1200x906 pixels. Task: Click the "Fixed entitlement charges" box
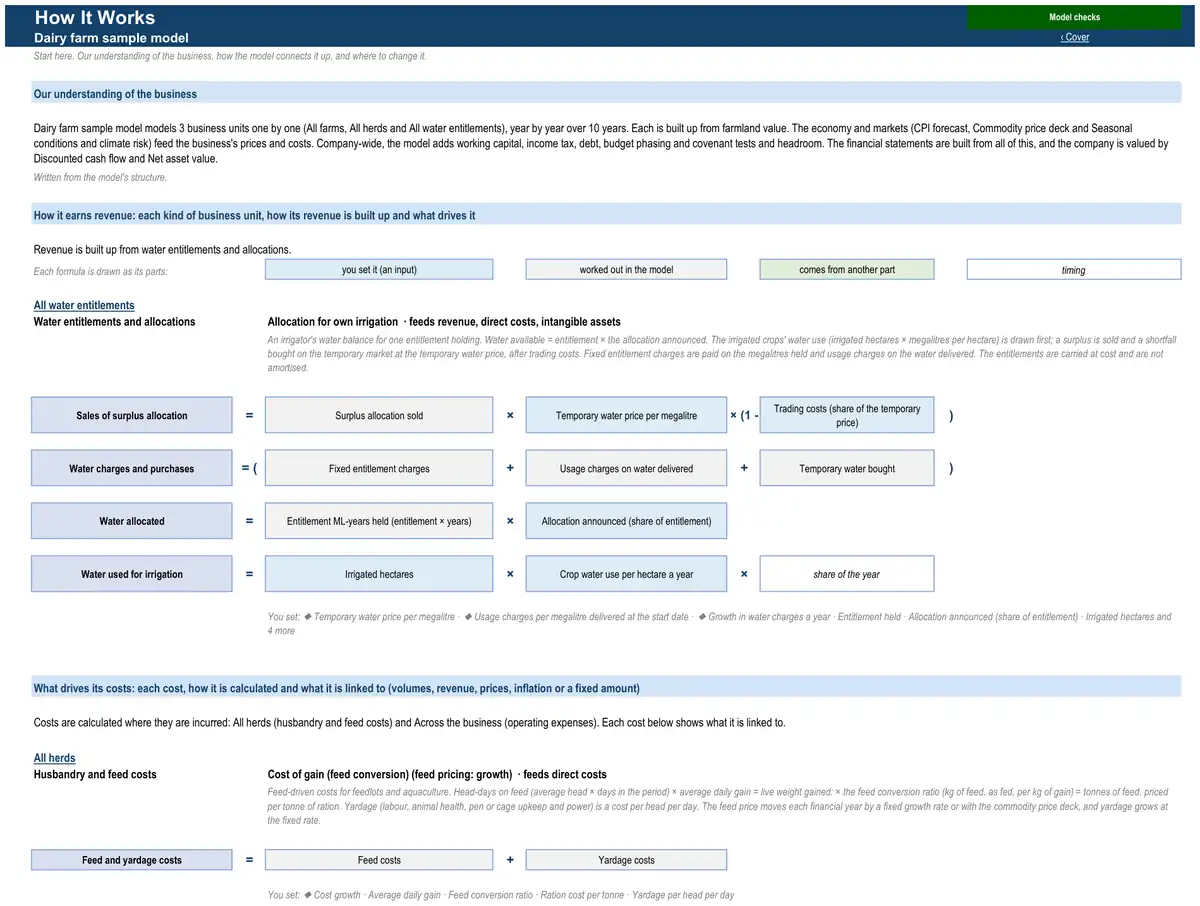(379, 468)
